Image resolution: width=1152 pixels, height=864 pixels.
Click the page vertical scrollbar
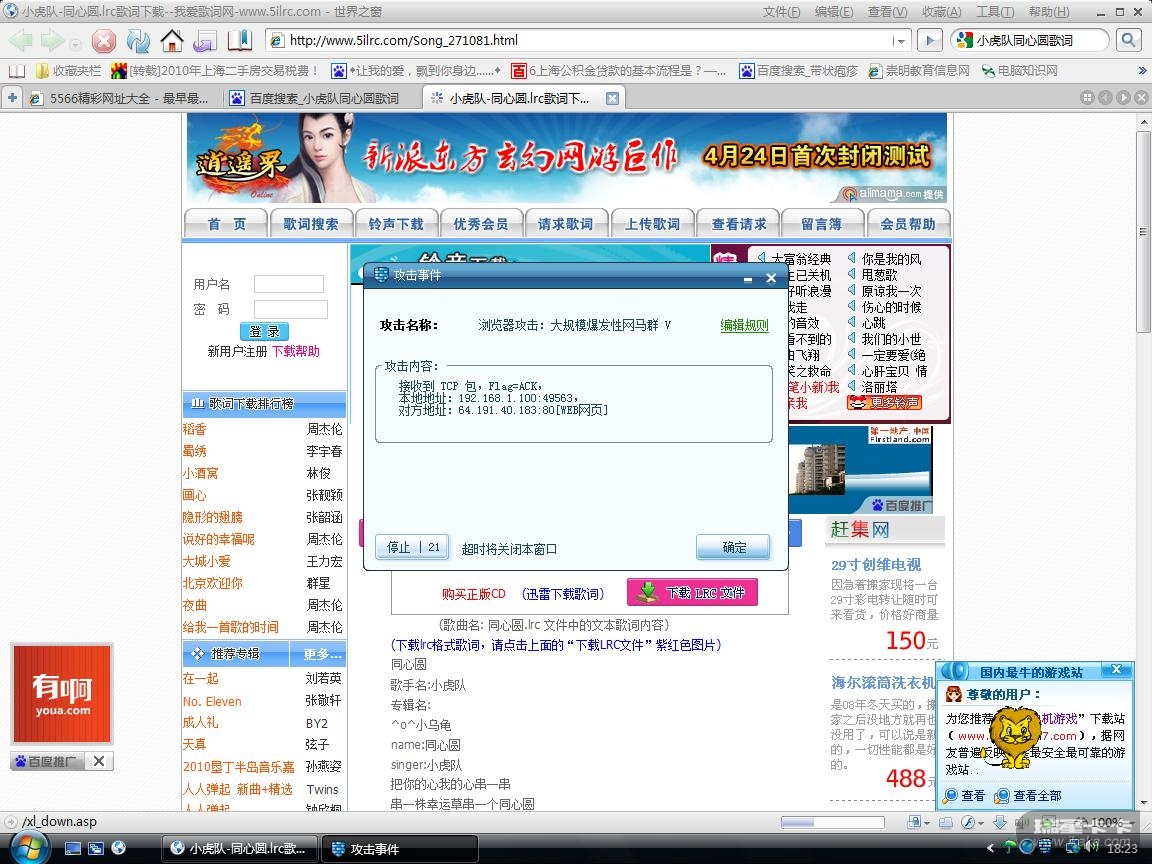[1142, 461]
